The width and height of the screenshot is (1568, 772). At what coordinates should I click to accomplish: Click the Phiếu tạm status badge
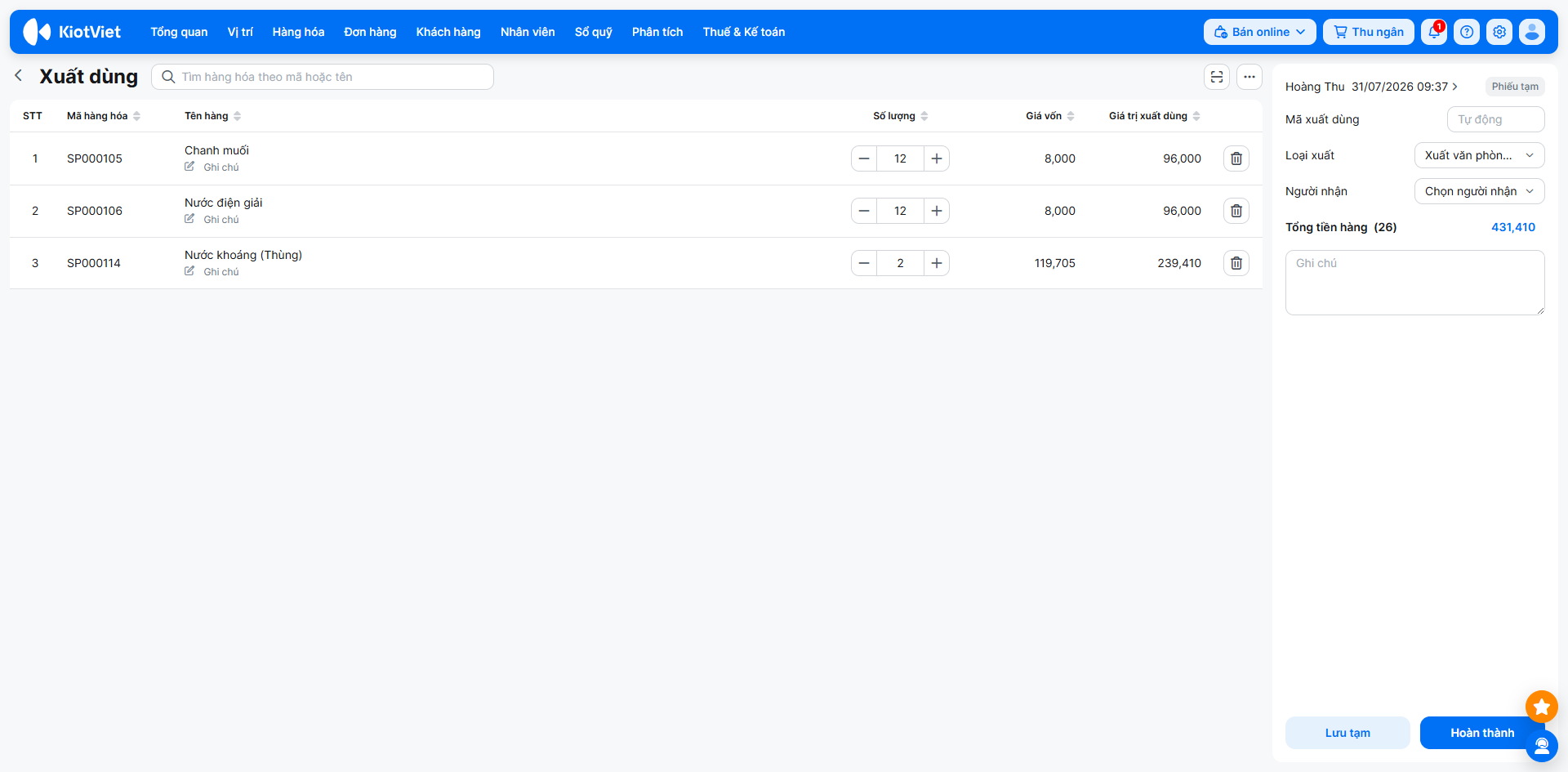pyautogui.click(x=1515, y=87)
